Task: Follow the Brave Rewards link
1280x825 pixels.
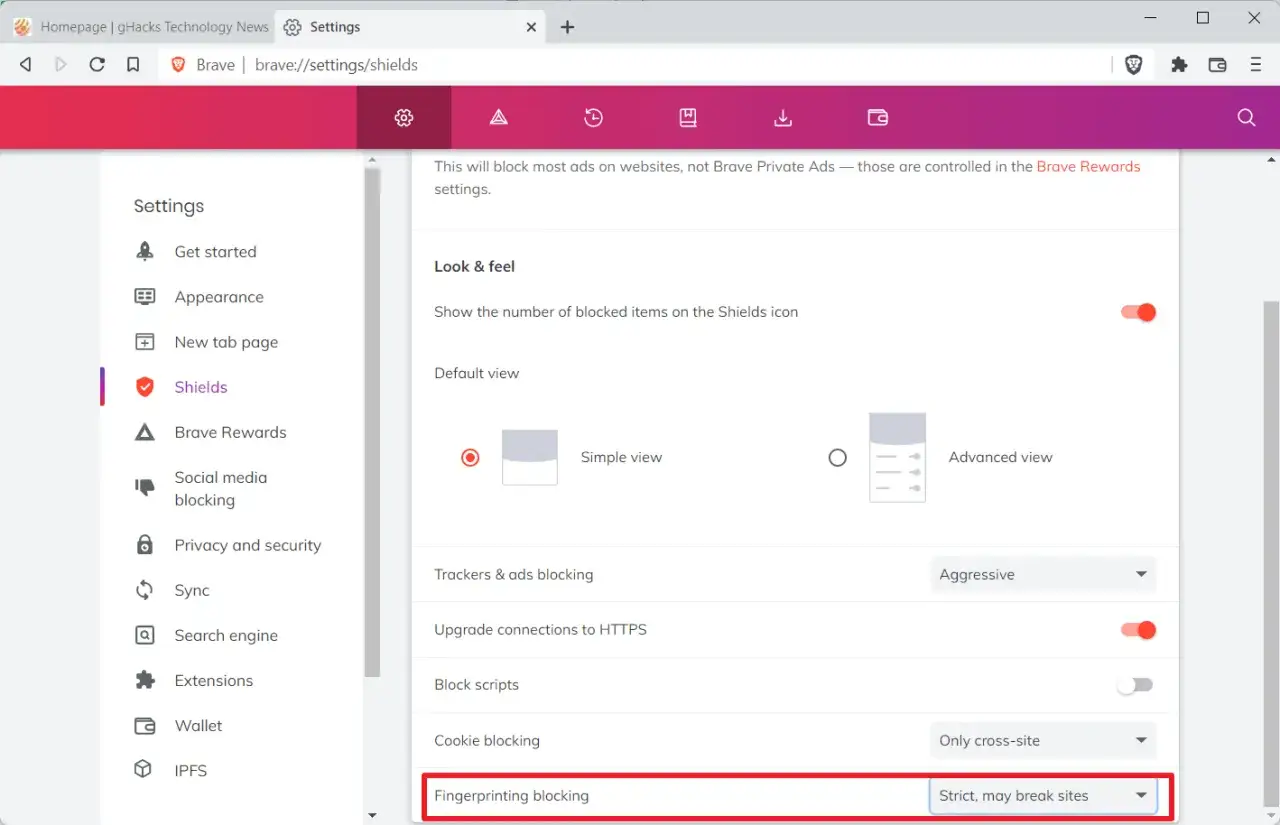Action: [x=1088, y=167]
